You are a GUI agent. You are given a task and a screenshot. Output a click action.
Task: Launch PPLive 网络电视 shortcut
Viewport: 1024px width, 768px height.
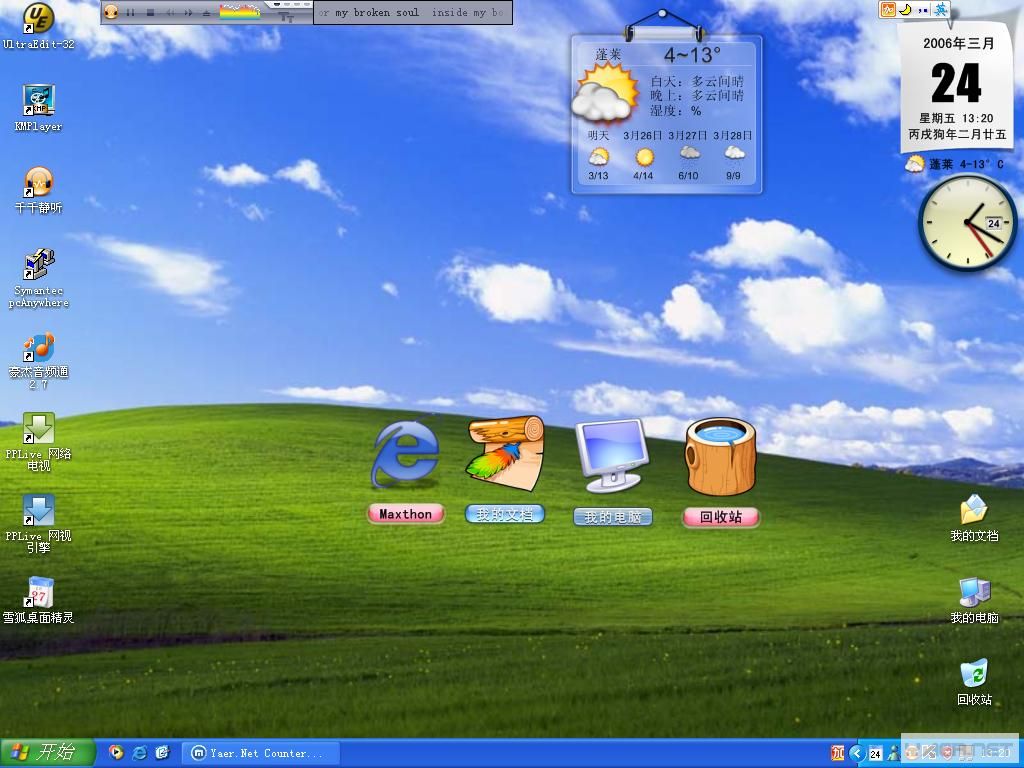point(39,441)
